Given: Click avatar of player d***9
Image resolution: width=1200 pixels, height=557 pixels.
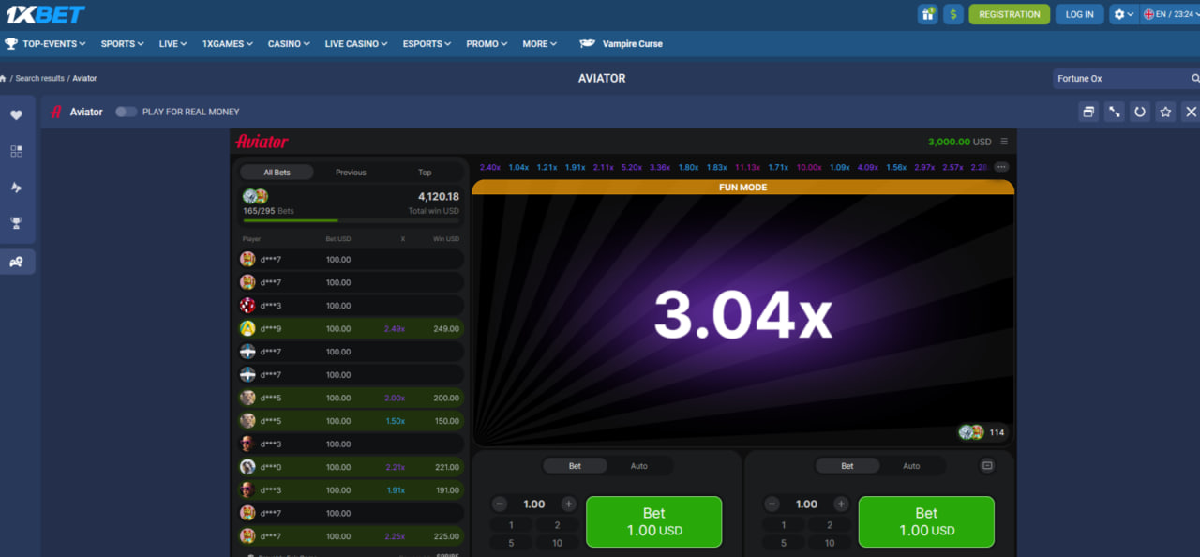Looking at the screenshot, I should pos(248,328).
